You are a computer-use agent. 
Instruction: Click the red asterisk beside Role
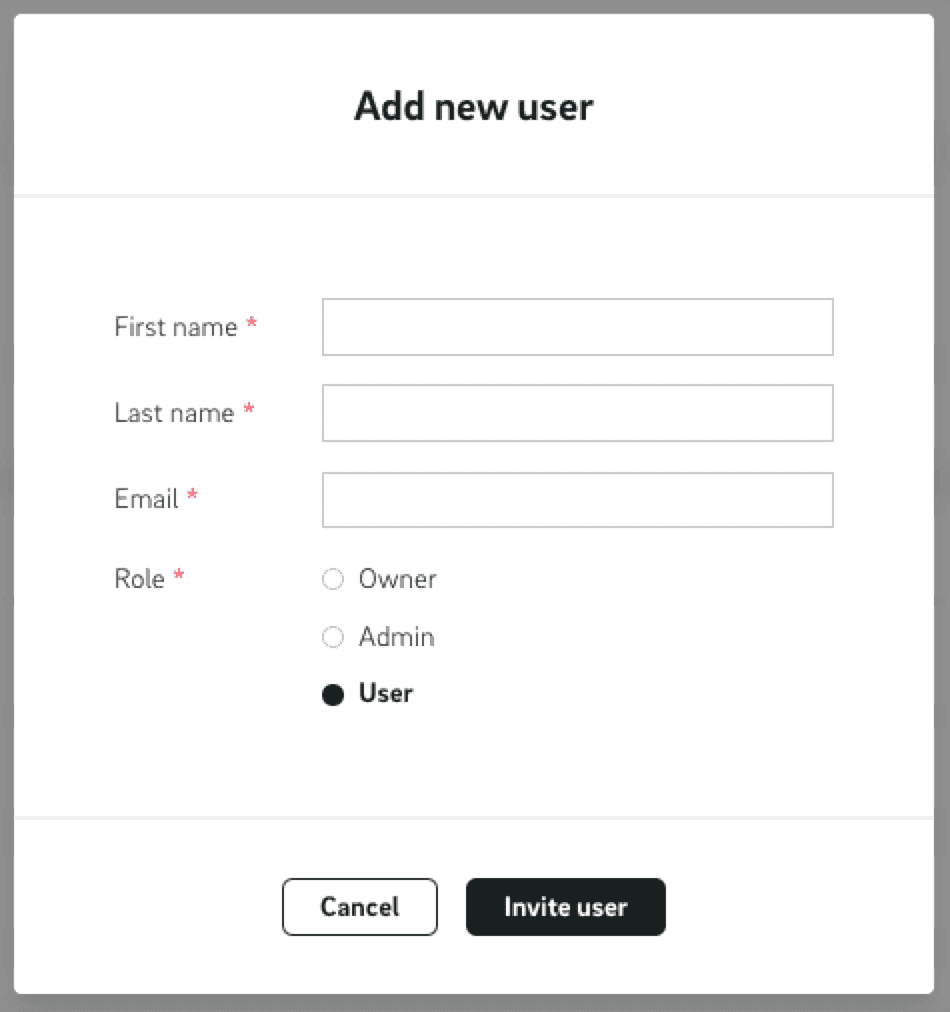(x=179, y=576)
